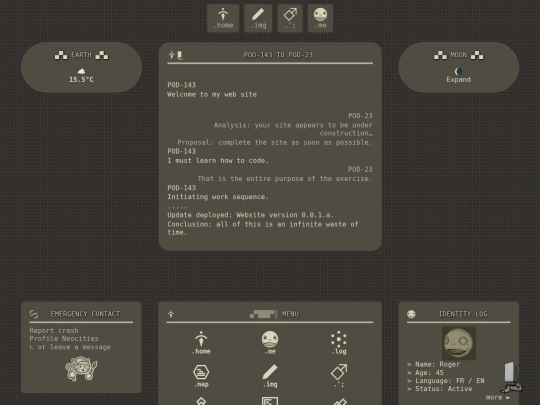Click the 'IDENTITY LOG' panel title
The image size is (540, 405).
tap(463, 314)
